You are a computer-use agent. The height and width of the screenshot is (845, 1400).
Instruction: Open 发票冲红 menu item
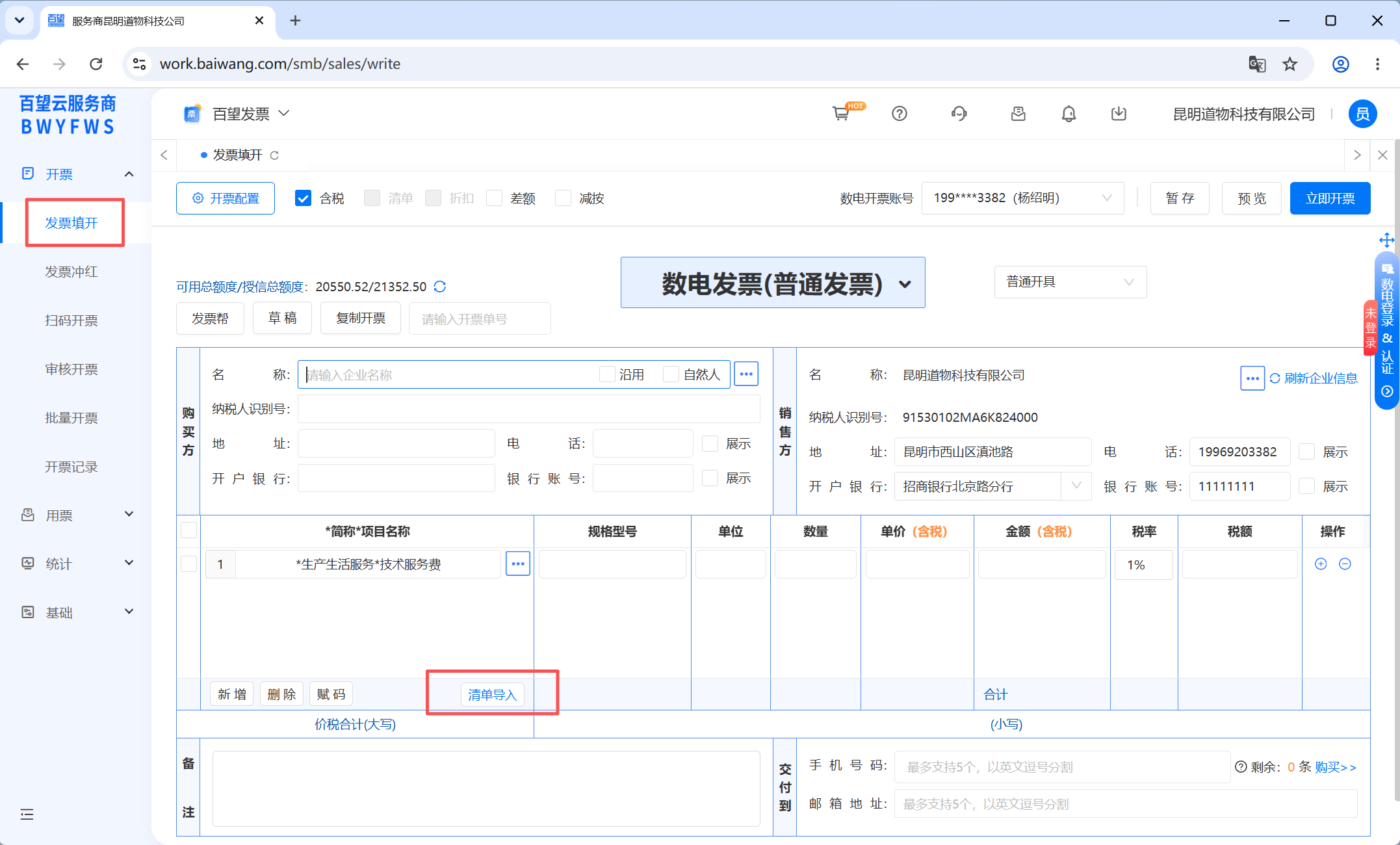[x=71, y=272]
